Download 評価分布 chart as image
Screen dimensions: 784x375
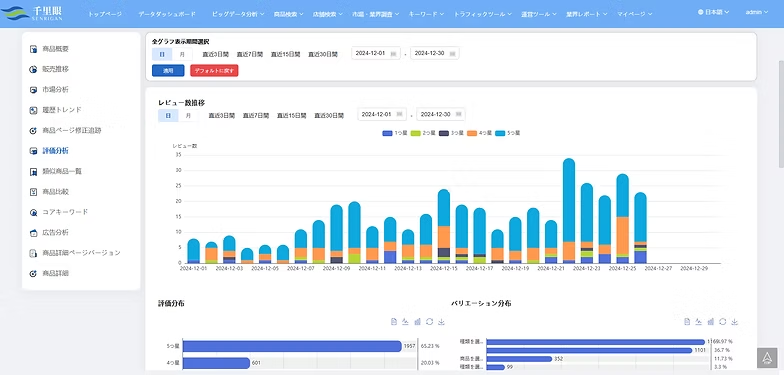441,322
